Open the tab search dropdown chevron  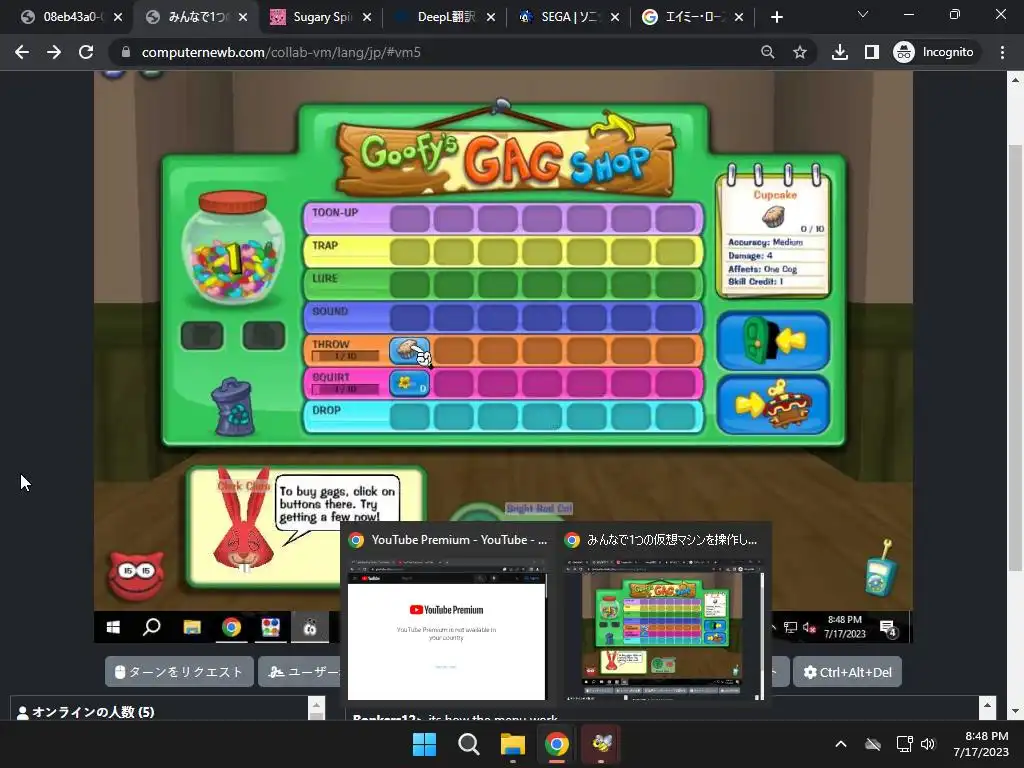click(x=863, y=14)
